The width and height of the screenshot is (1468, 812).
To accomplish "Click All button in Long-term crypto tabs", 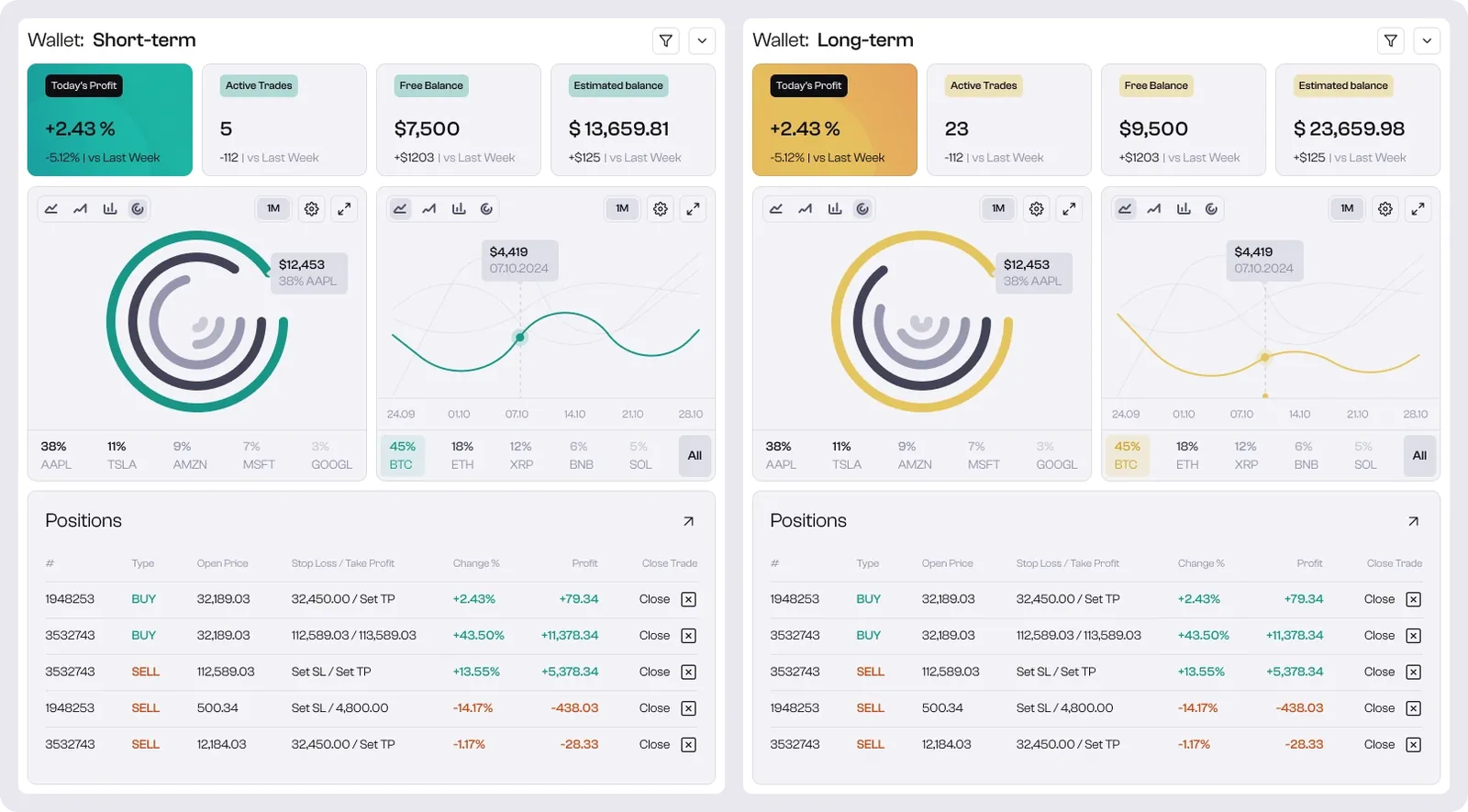I will [1419, 456].
